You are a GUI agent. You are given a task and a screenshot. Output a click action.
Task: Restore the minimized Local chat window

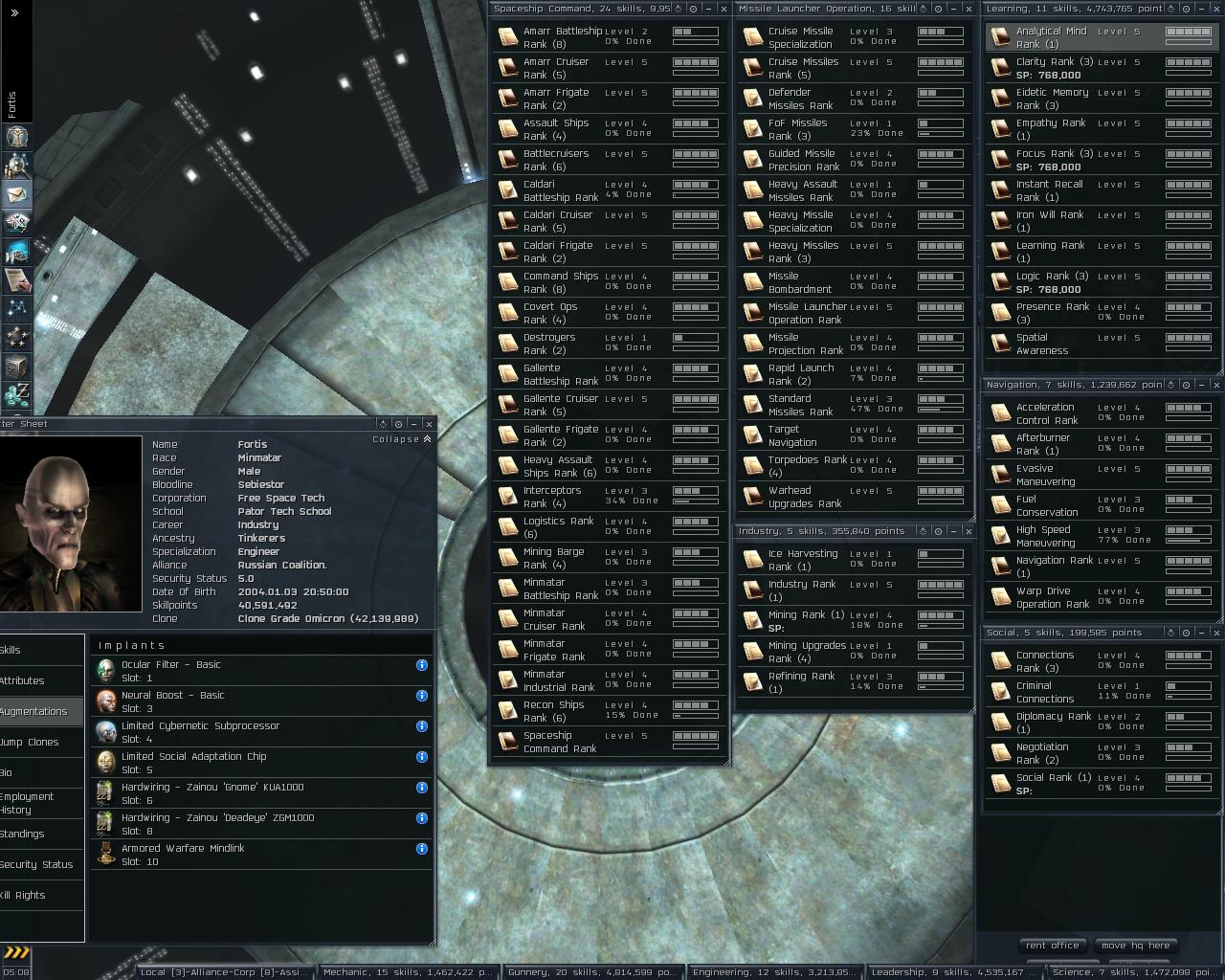224,972
